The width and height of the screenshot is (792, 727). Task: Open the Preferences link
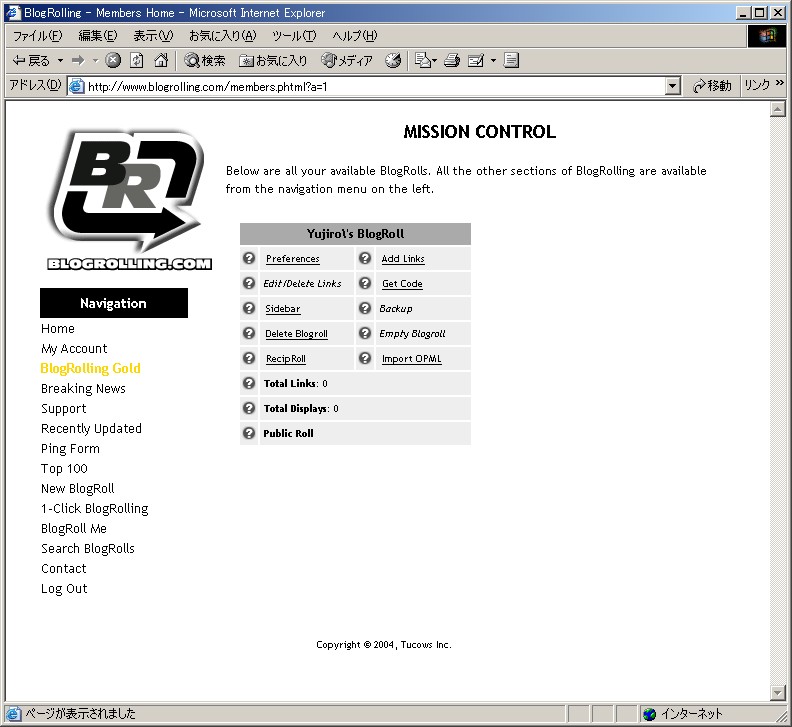coord(292,259)
